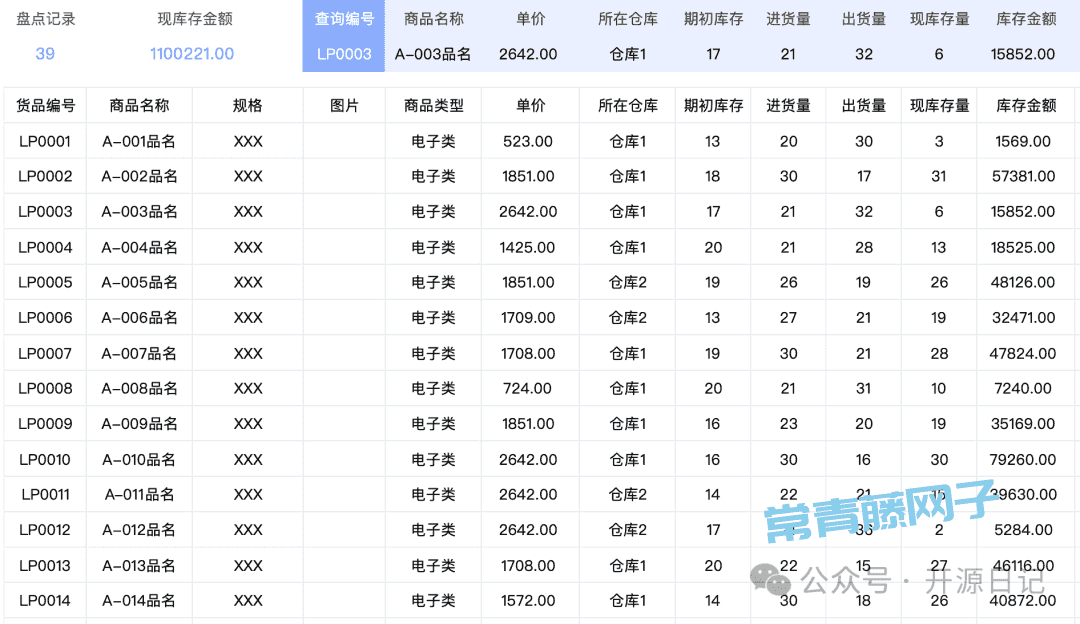Click cell LP0004 in item list

pyautogui.click(x=45, y=247)
